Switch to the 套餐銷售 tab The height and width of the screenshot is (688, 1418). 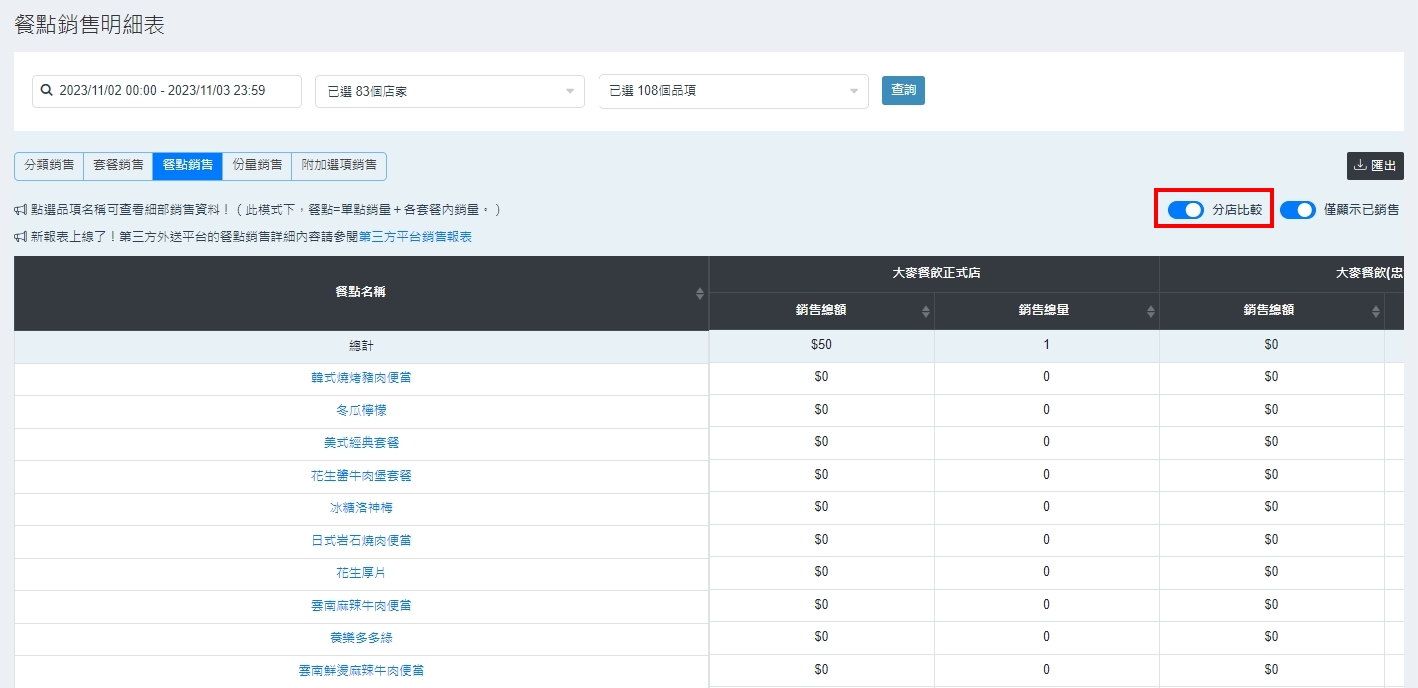[118, 165]
